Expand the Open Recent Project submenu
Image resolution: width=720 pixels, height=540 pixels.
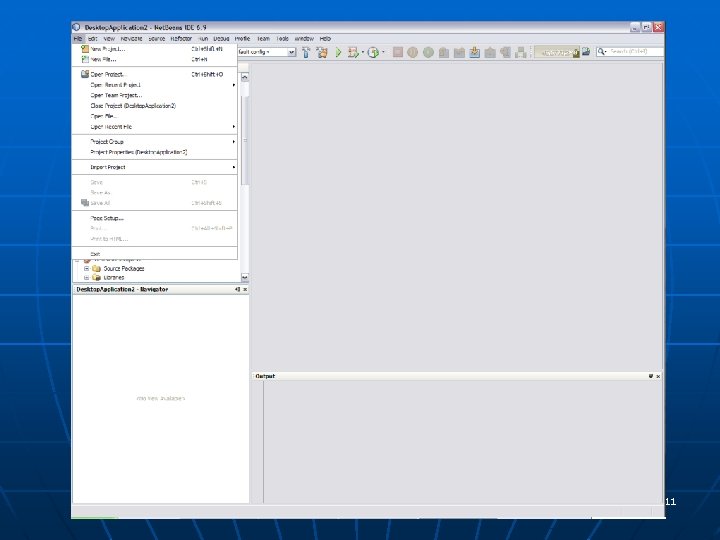[154, 85]
